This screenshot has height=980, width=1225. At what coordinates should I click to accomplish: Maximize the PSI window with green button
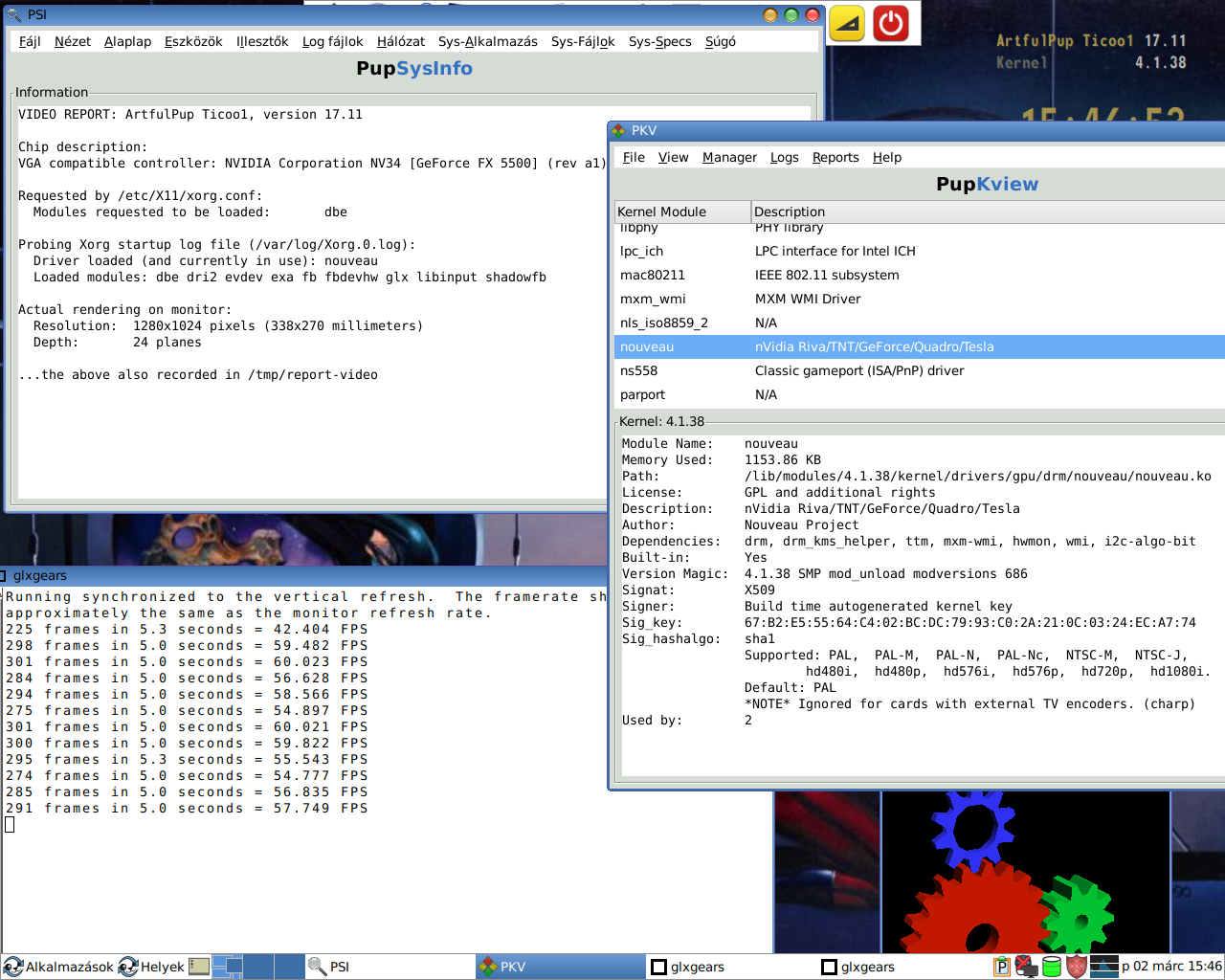pyautogui.click(x=791, y=14)
